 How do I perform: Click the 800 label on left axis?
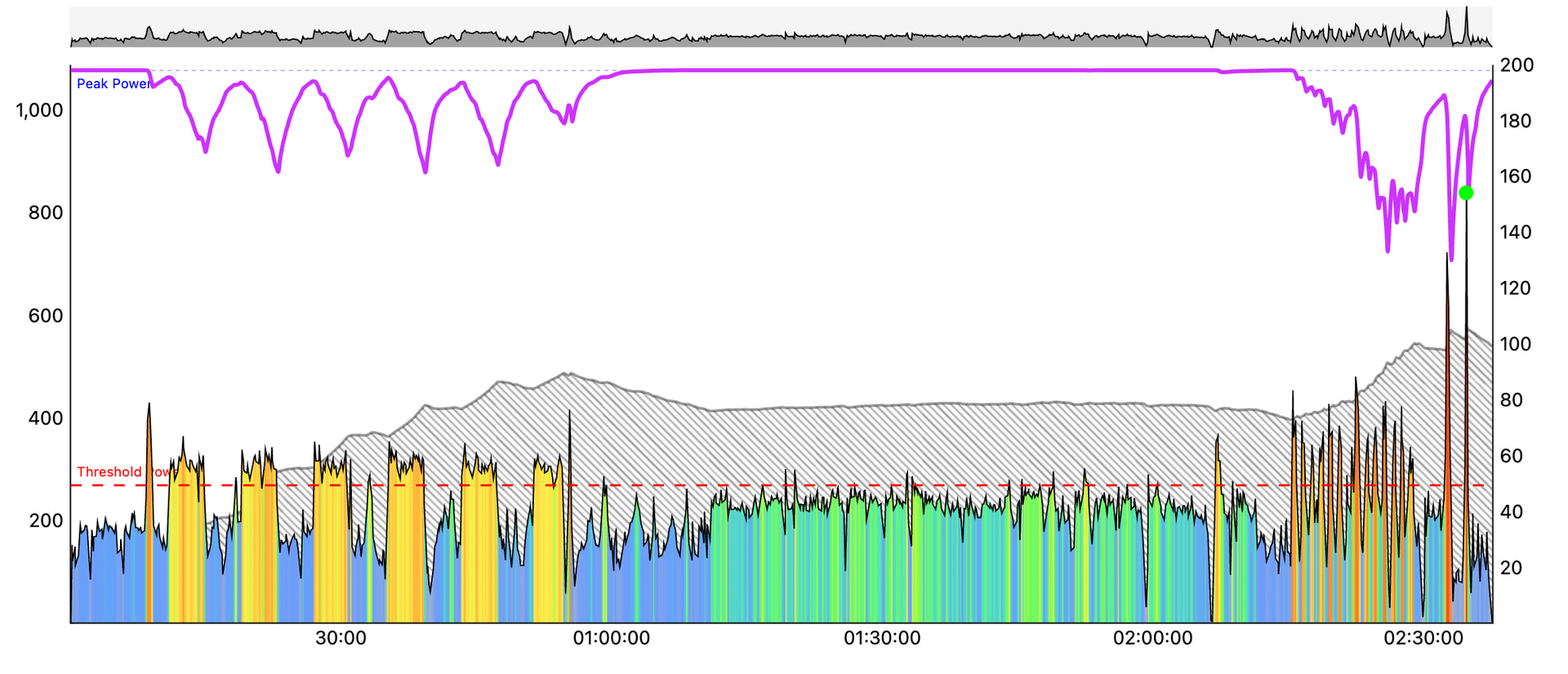coord(46,212)
